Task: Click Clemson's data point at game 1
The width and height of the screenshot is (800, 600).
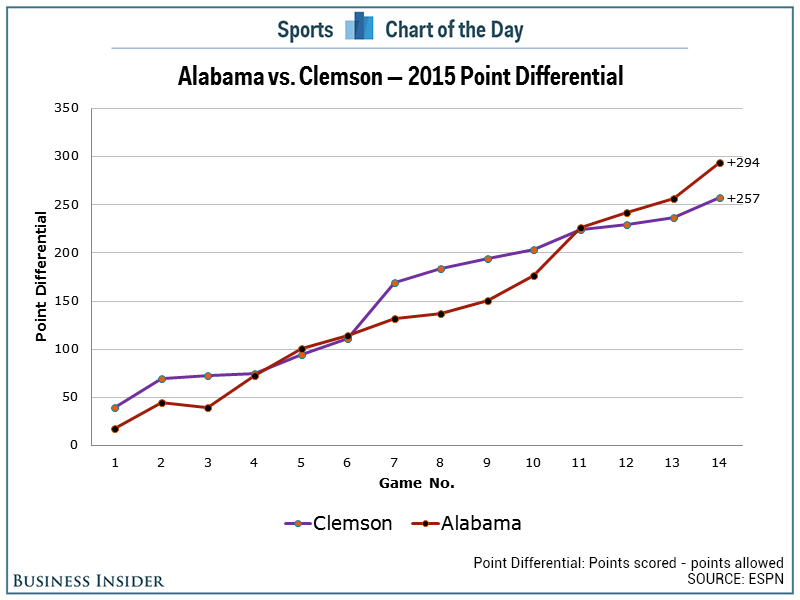Action: click(x=115, y=408)
